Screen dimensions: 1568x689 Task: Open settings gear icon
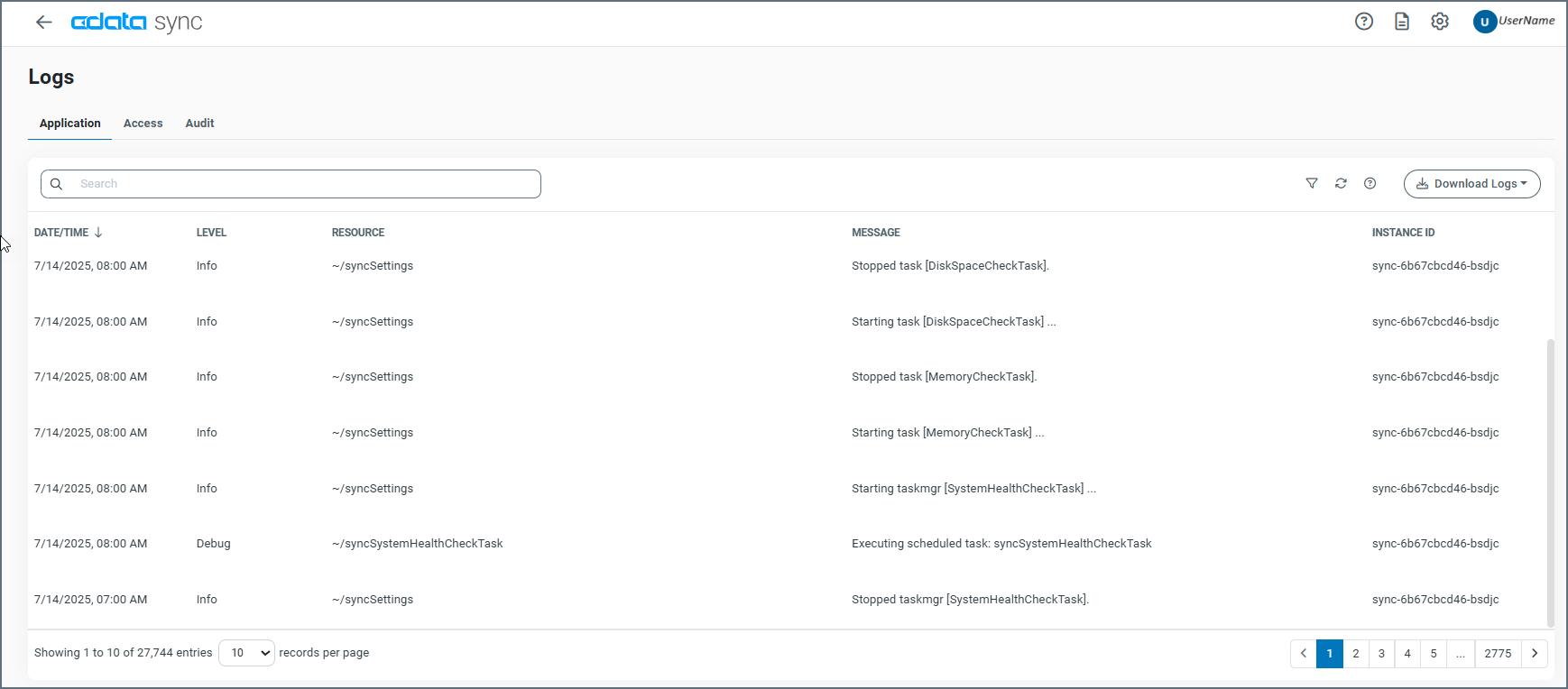[x=1439, y=22]
